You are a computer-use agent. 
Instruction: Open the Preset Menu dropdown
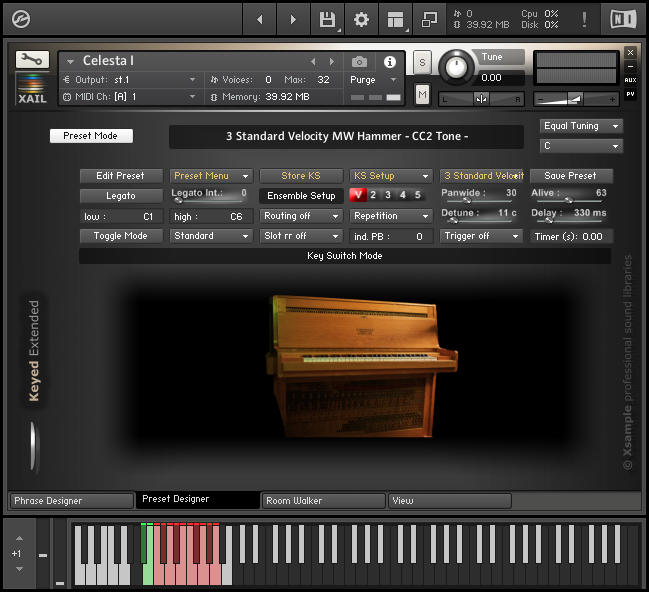pos(211,176)
